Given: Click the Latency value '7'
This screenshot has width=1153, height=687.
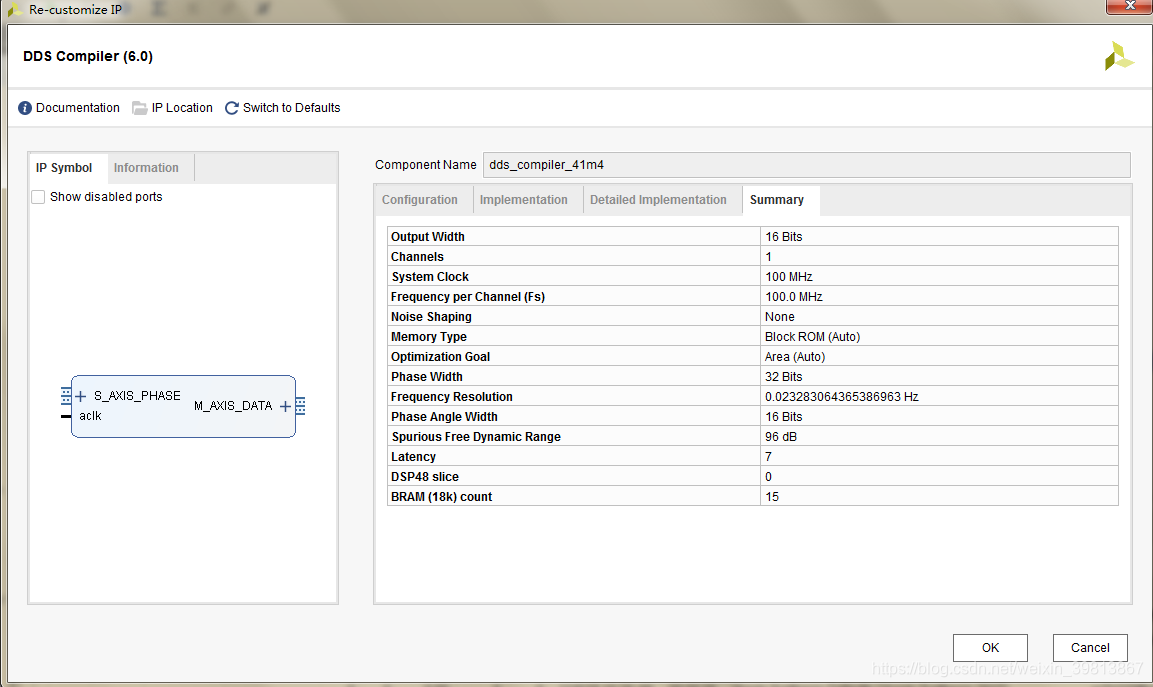Looking at the screenshot, I should (768, 457).
